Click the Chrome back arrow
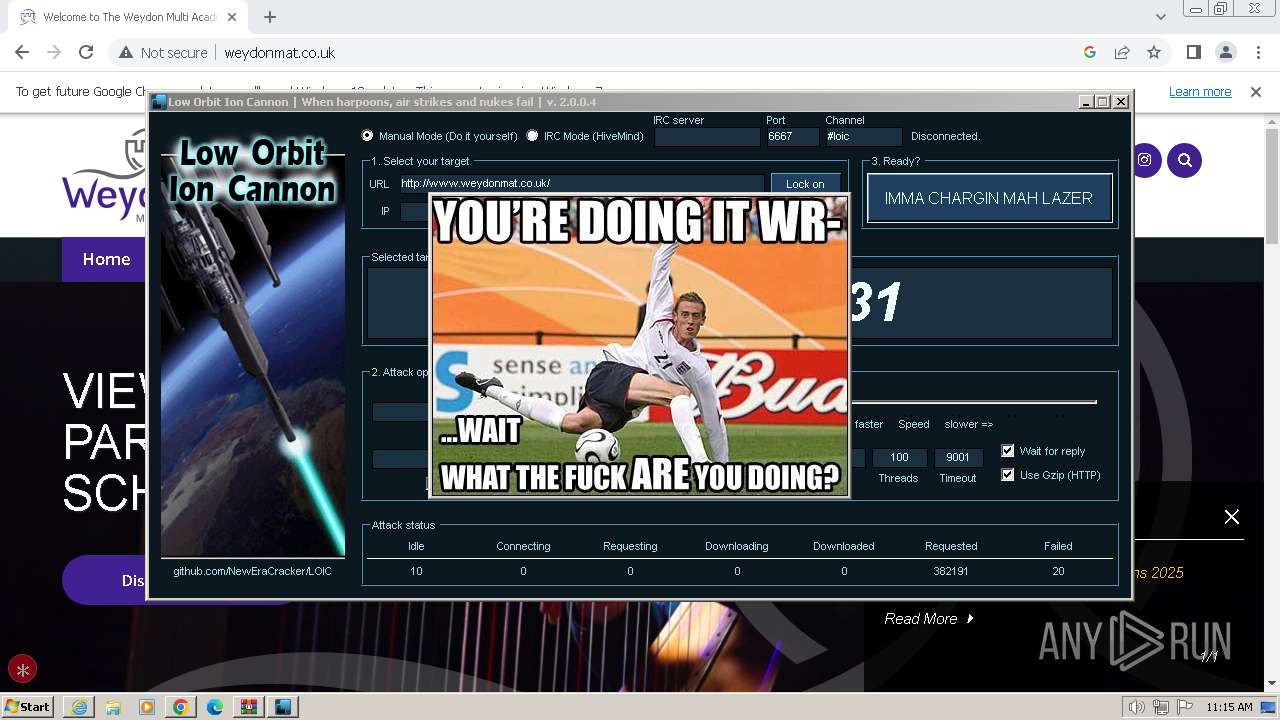The width and height of the screenshot is (1280, 720). (x=22, y=52)
